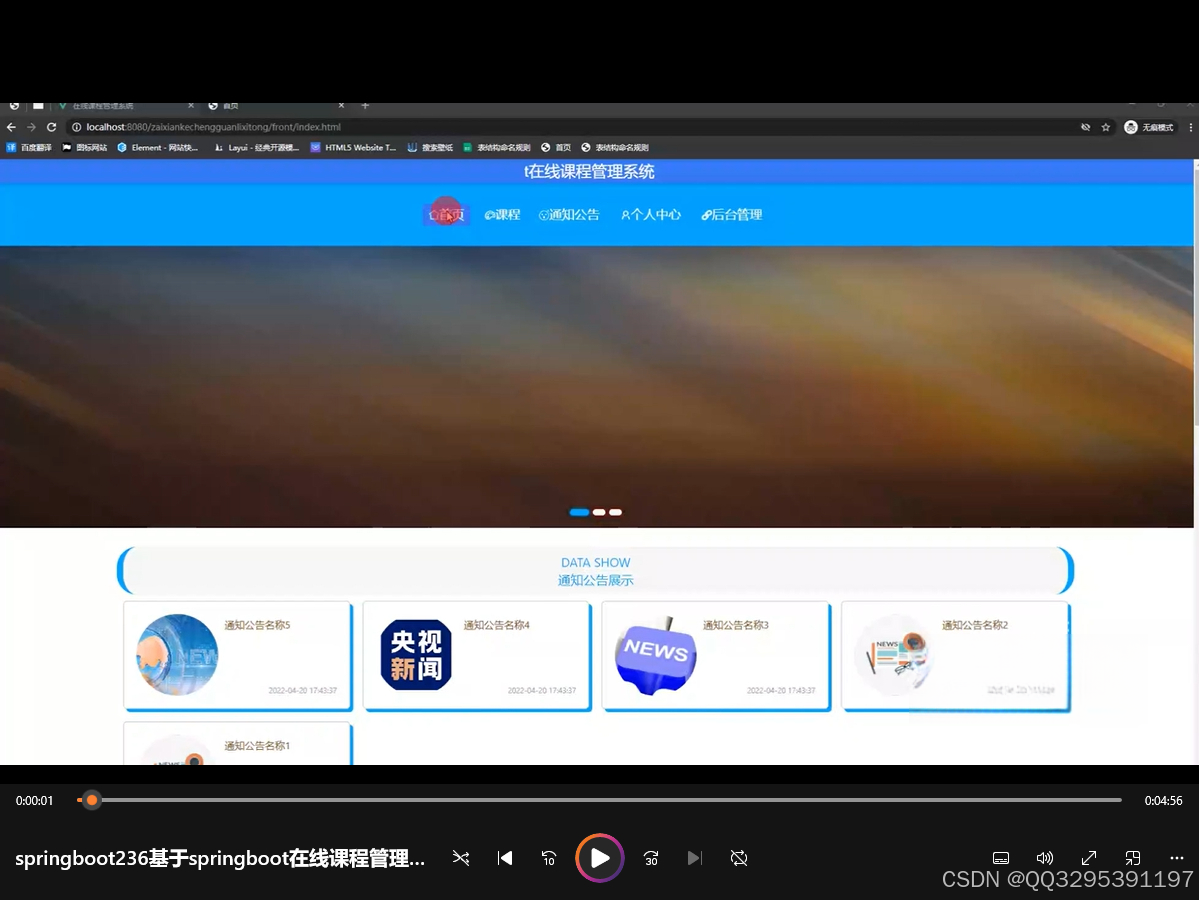Select the rewind 10 seconds icon
This screenshot has height=900, width=1199.
(x=548, y=858)
